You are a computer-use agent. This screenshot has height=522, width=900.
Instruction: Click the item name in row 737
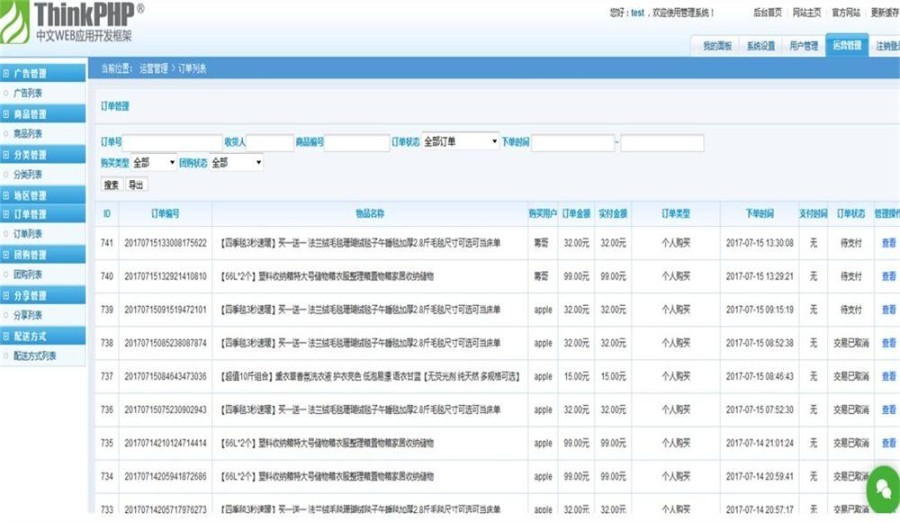click(370, 376)
